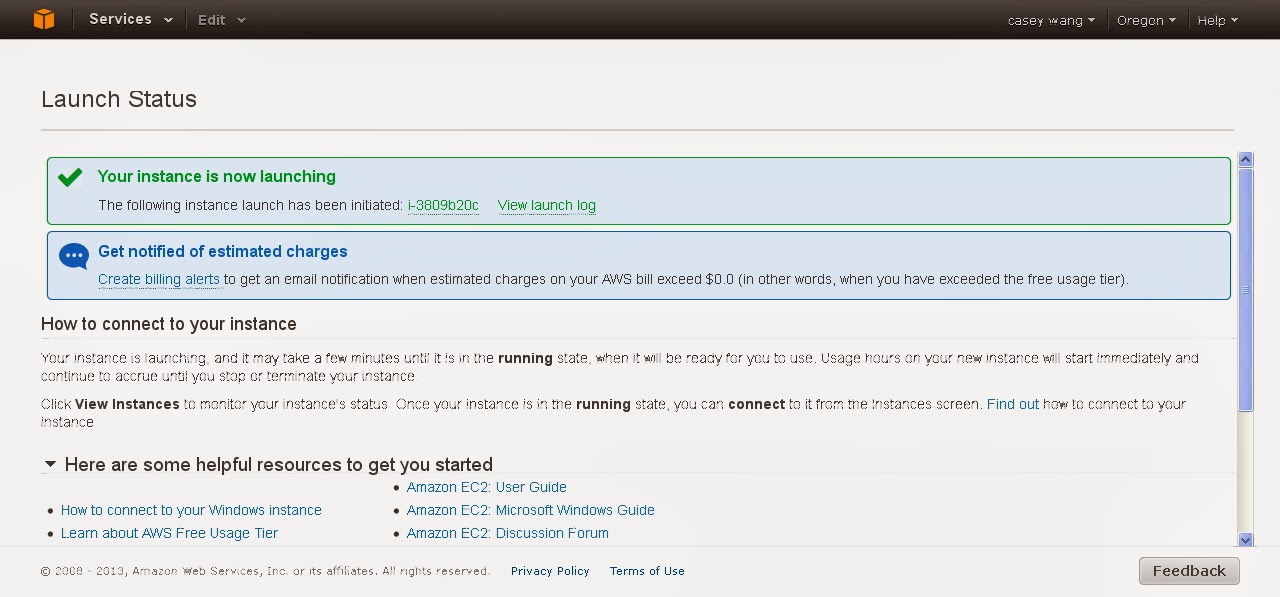Open Learn about AWS Free Usage Tier
The width and height of the screenshot is (1280, 597).
click(169, 533)
